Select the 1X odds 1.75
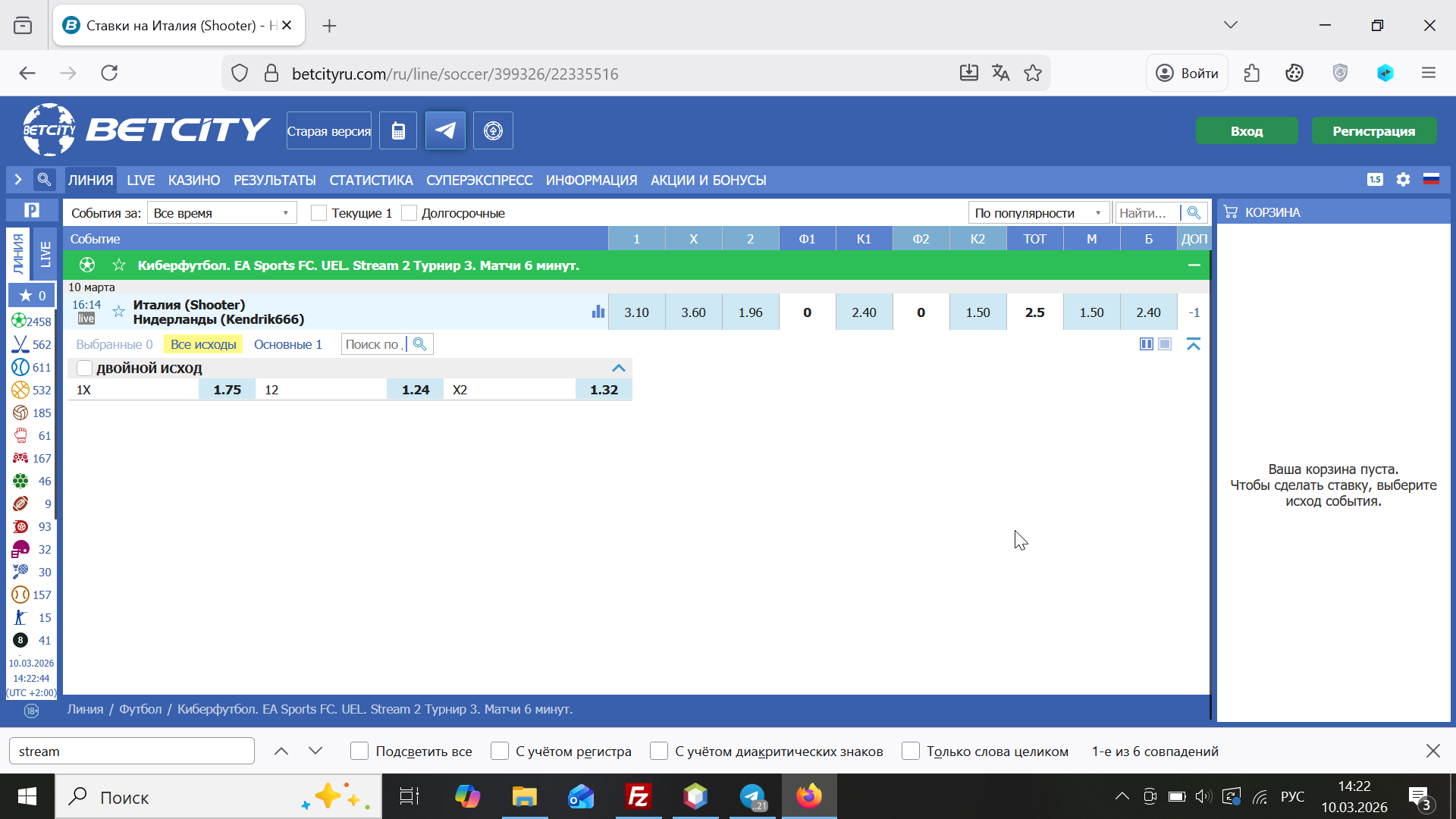Screen dimensions: 1456x819 tap(227, 390)
